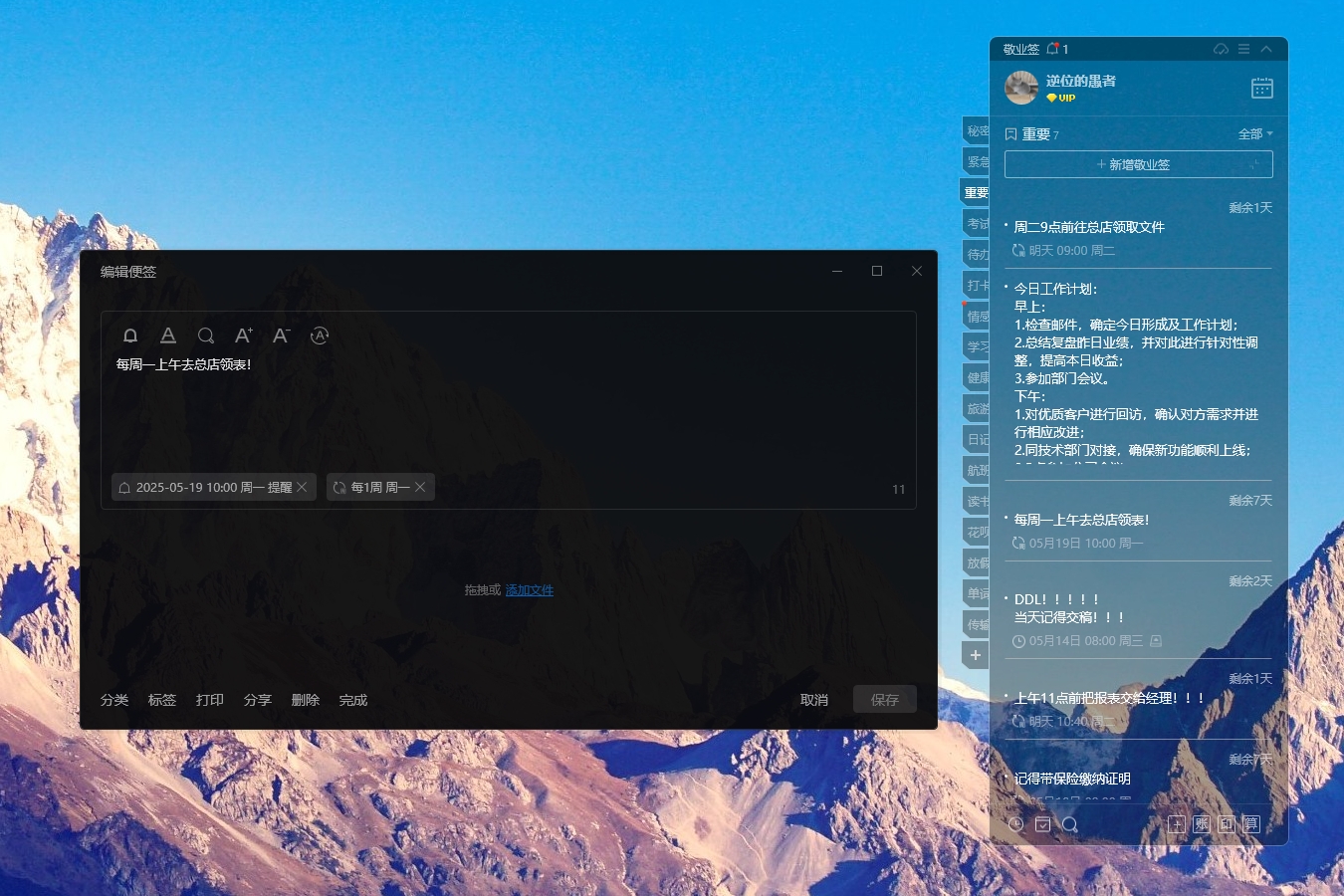Click the 完成 option in editor footer
The height and width of the screenshot is (896, 1344).
tap(352, 700)
